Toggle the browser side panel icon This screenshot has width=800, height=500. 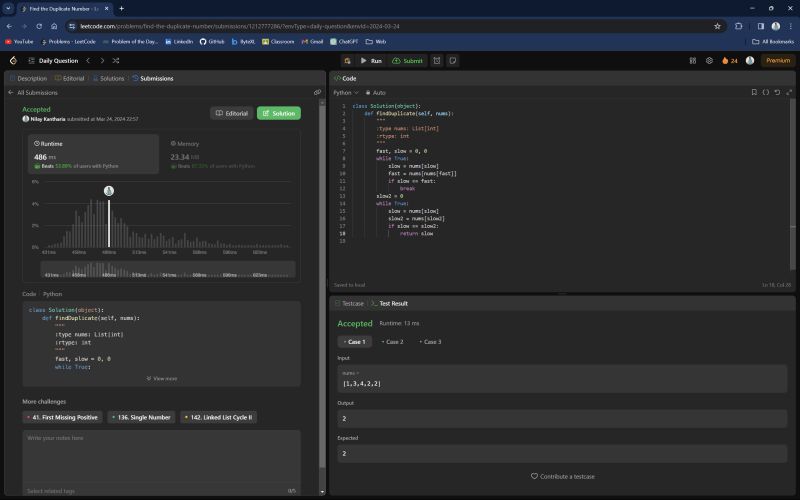tap(761, 26)
